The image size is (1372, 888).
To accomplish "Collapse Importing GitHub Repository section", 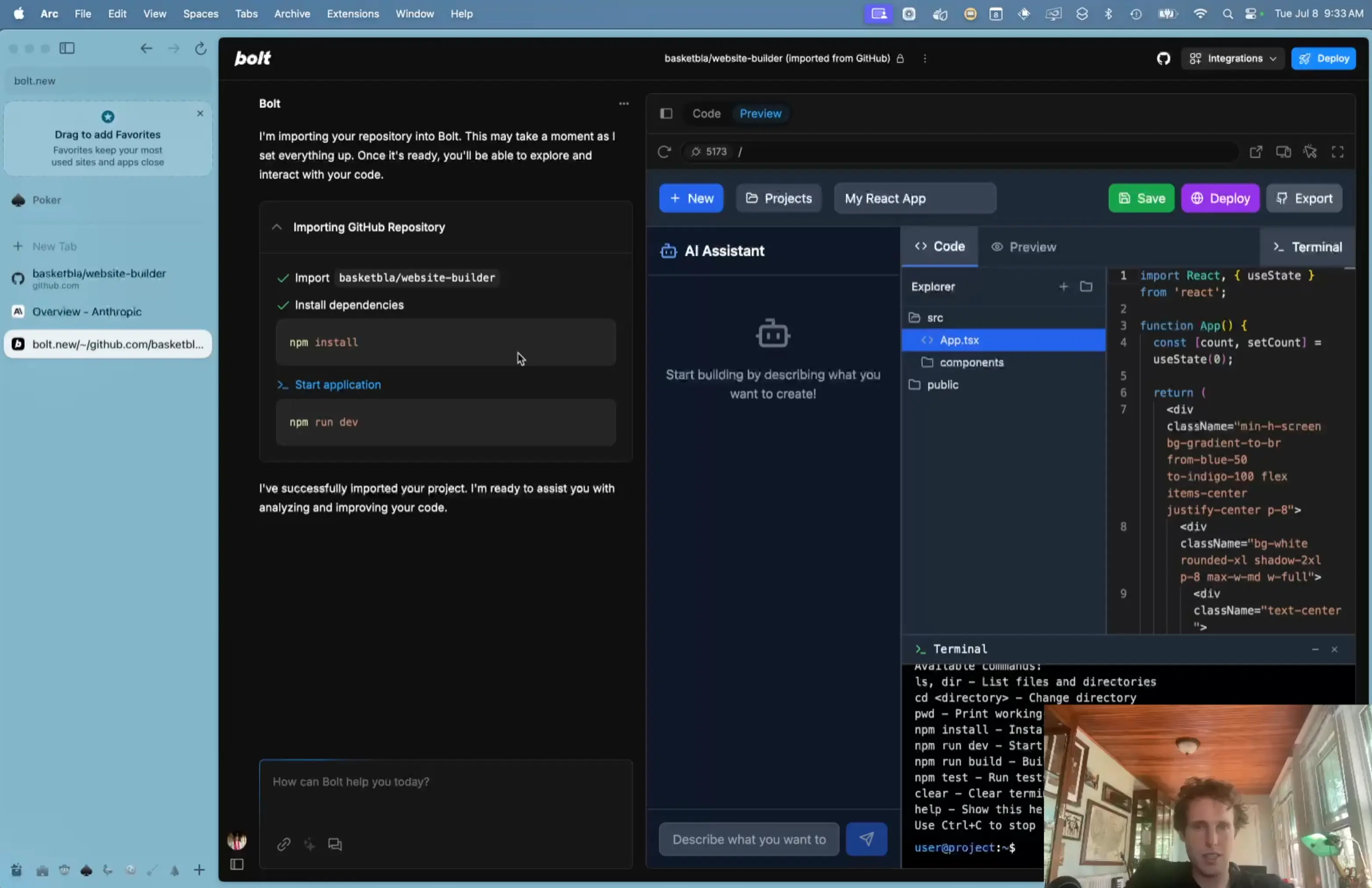I will coord(277,227).
